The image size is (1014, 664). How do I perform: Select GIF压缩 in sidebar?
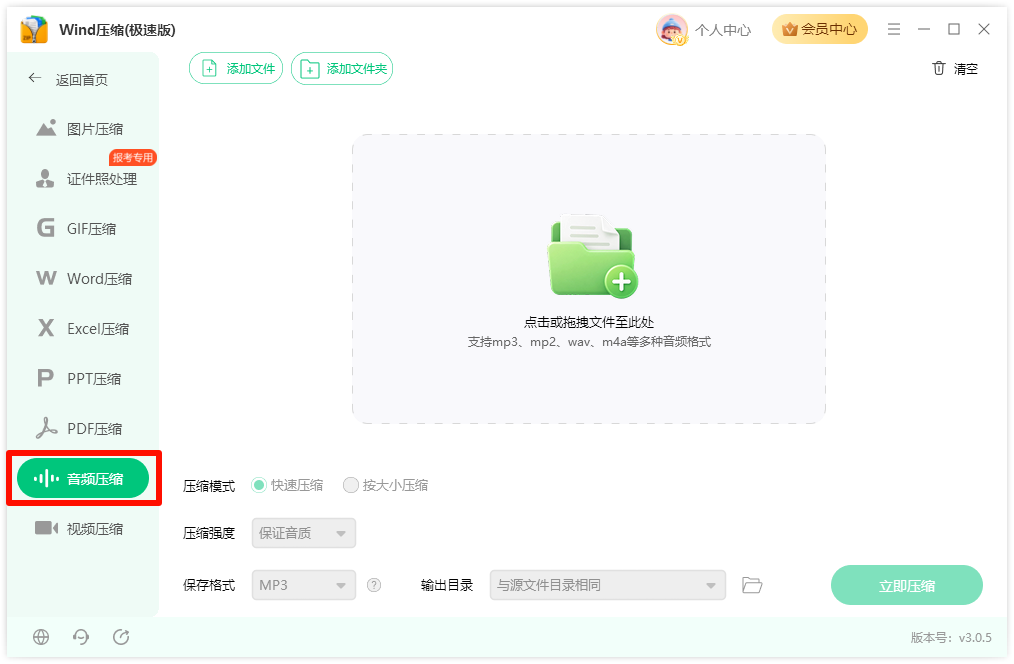coord(77,228)
